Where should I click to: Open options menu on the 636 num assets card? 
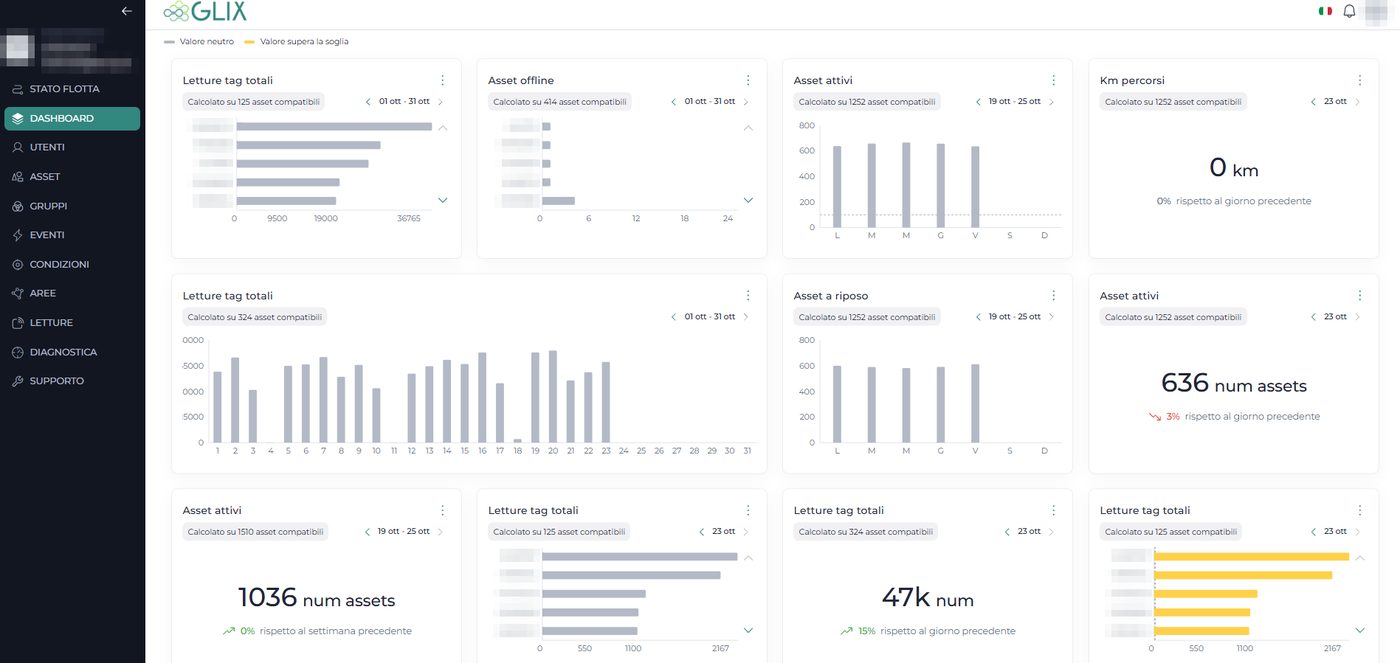(x=1359, y=295)
